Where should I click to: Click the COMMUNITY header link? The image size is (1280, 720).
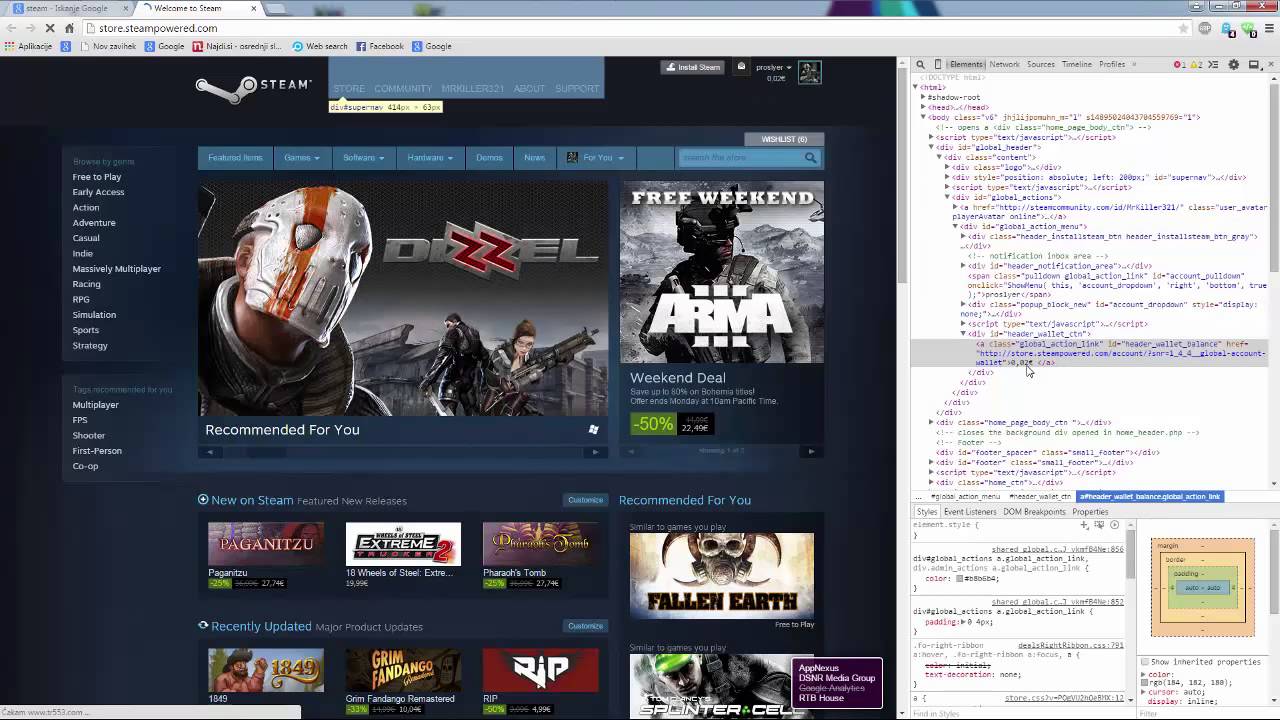click(x=403, y=89)
